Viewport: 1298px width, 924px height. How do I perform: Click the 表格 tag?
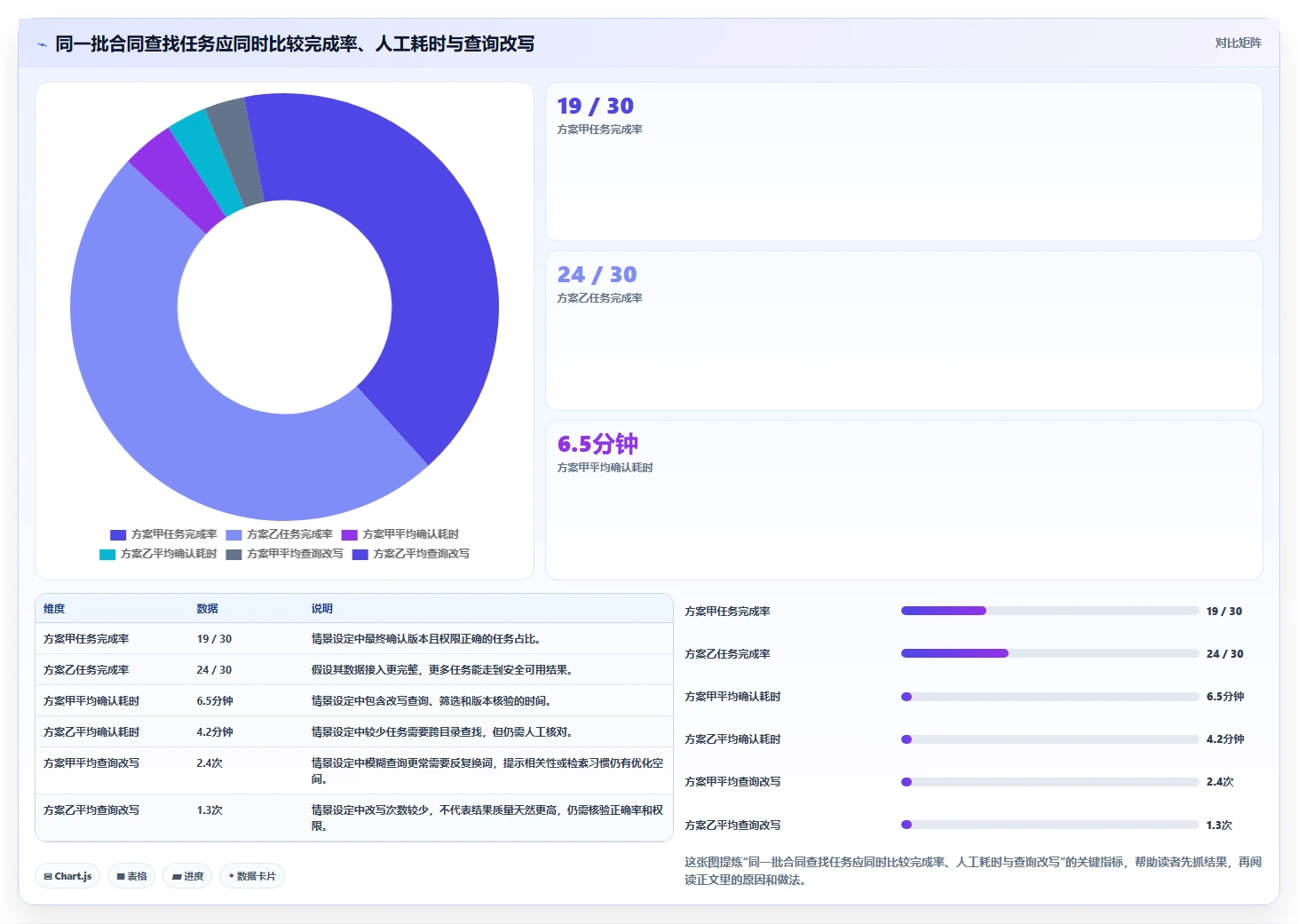pos(131,876)
